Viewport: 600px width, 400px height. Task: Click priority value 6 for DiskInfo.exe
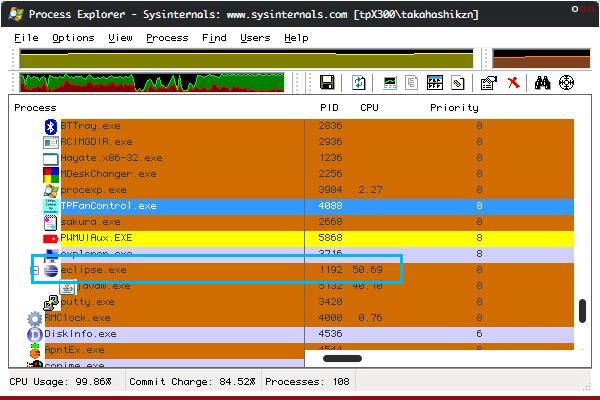479,334
